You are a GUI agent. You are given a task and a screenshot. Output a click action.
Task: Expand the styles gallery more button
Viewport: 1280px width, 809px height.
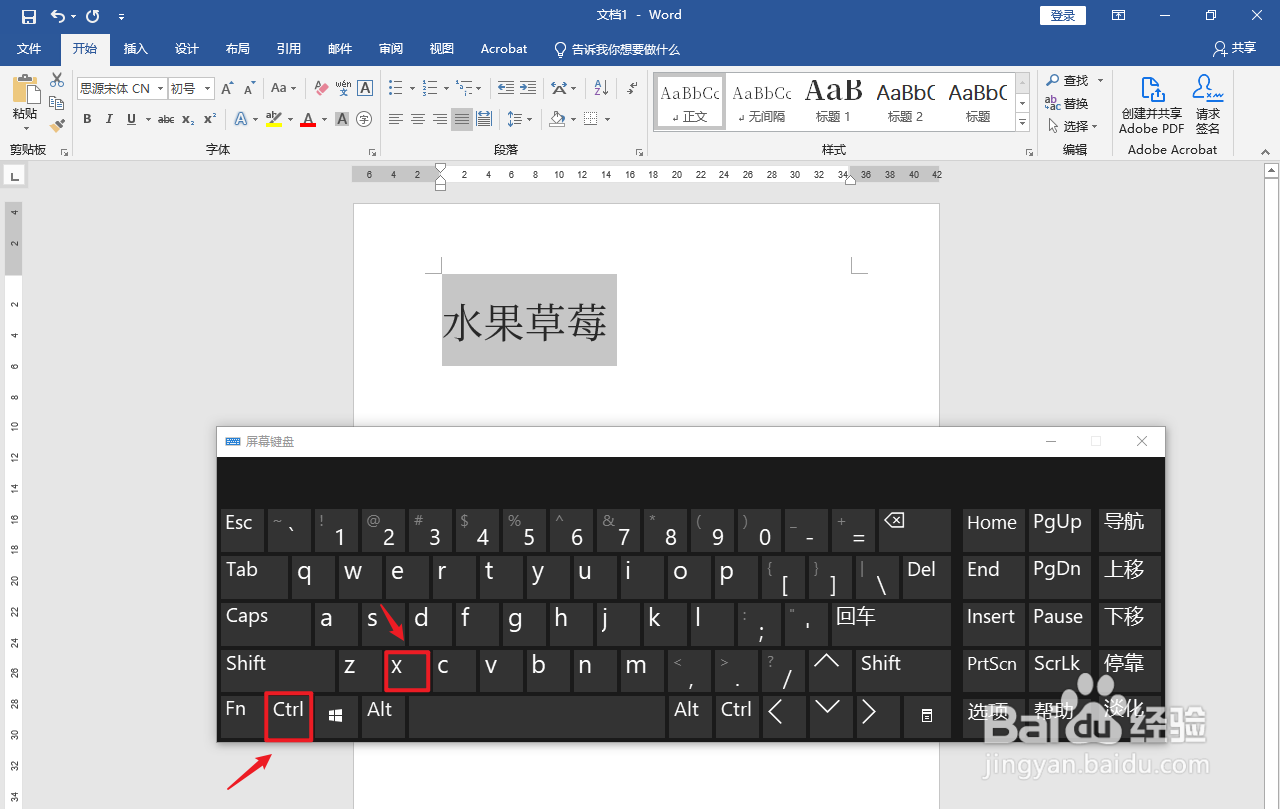[1022, 123]
